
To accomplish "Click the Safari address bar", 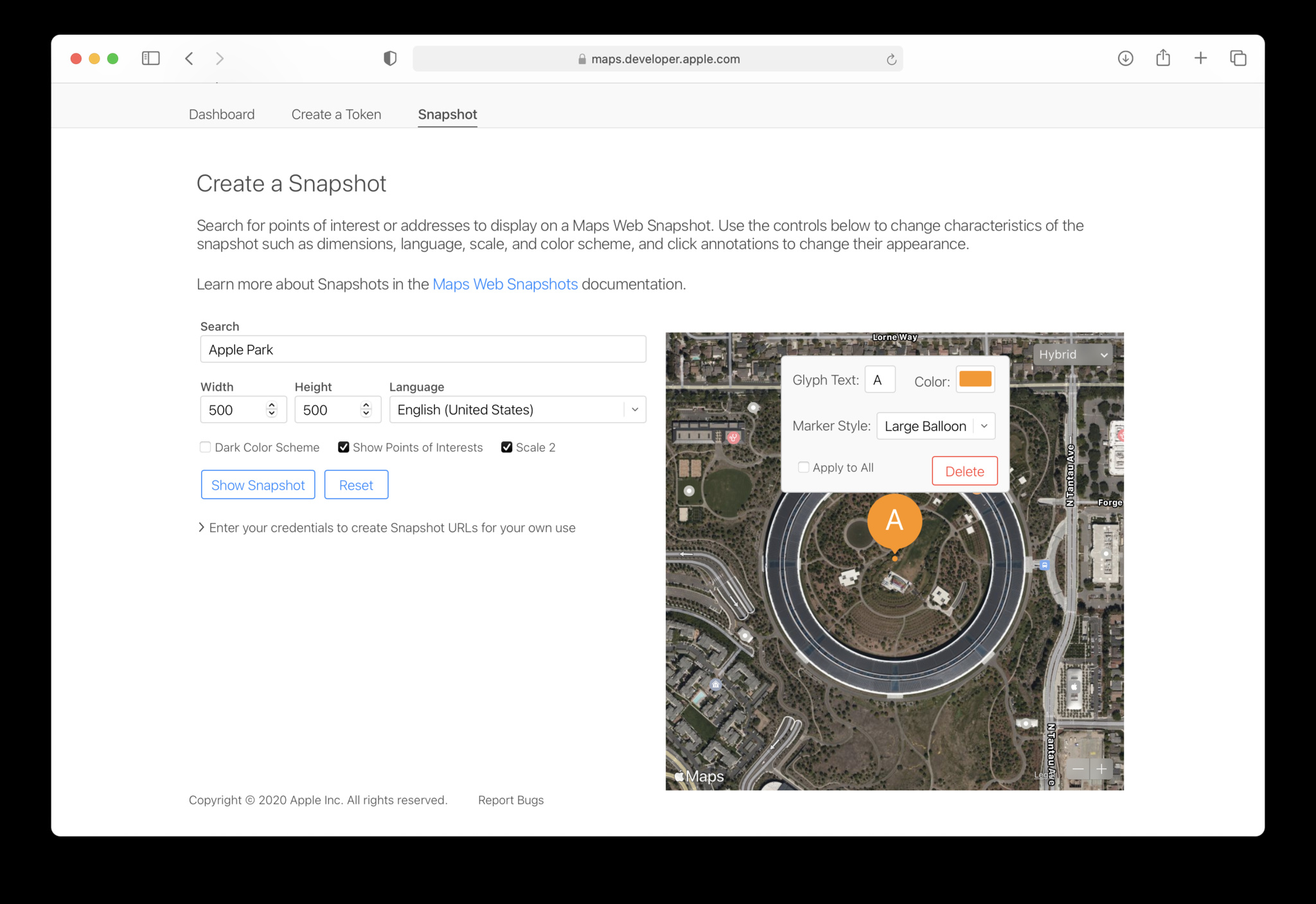I will [x=658, y=59].
